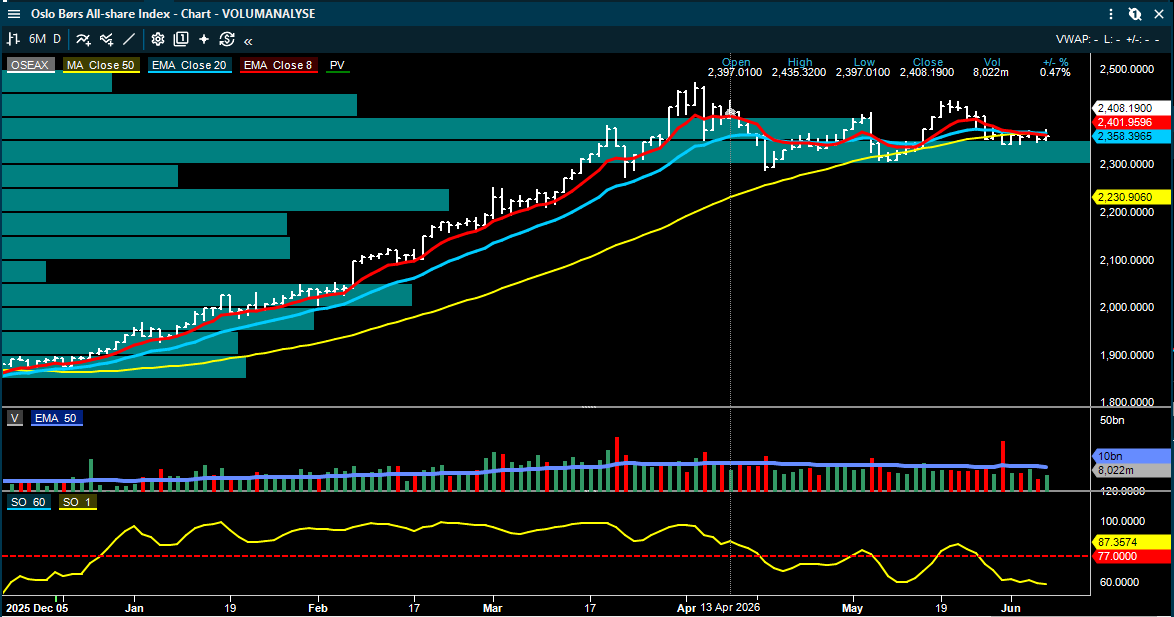The width and height of the screenshot is (1174, 617).
Task: Close the chart window with X
Action: pos(1159,13)
